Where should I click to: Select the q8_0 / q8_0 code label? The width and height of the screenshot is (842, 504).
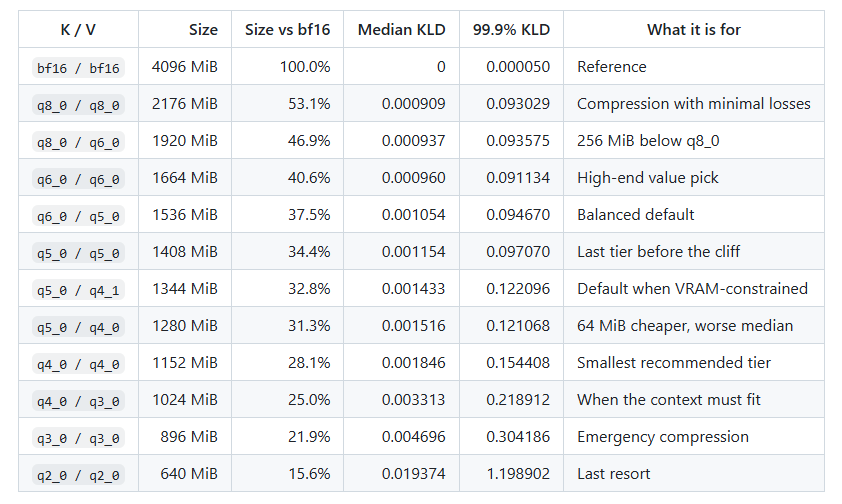point(78,105)
